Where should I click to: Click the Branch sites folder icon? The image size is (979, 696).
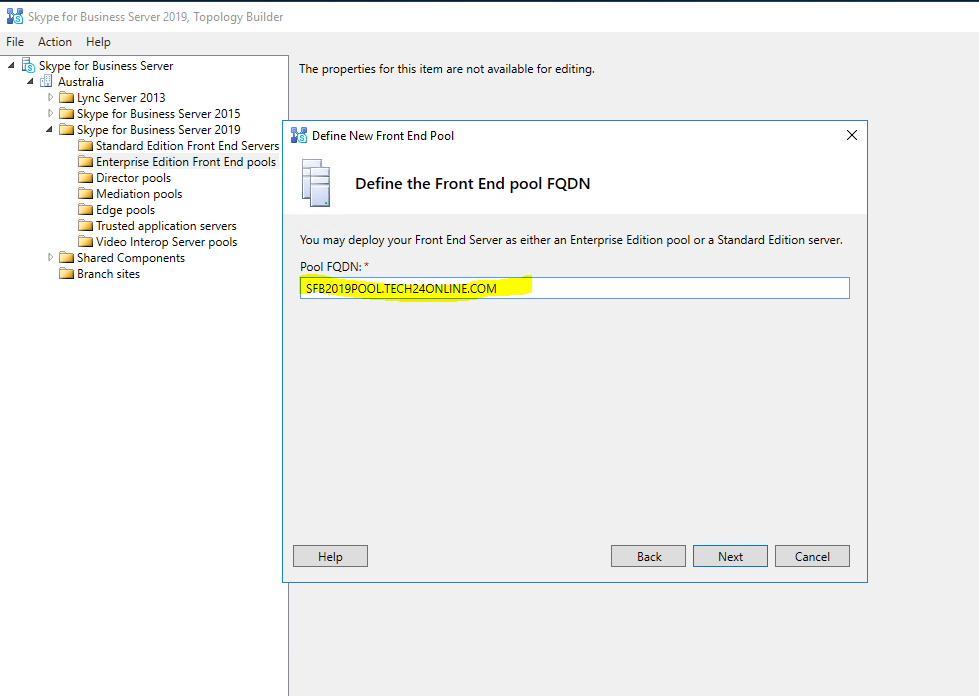pos(66,274)
